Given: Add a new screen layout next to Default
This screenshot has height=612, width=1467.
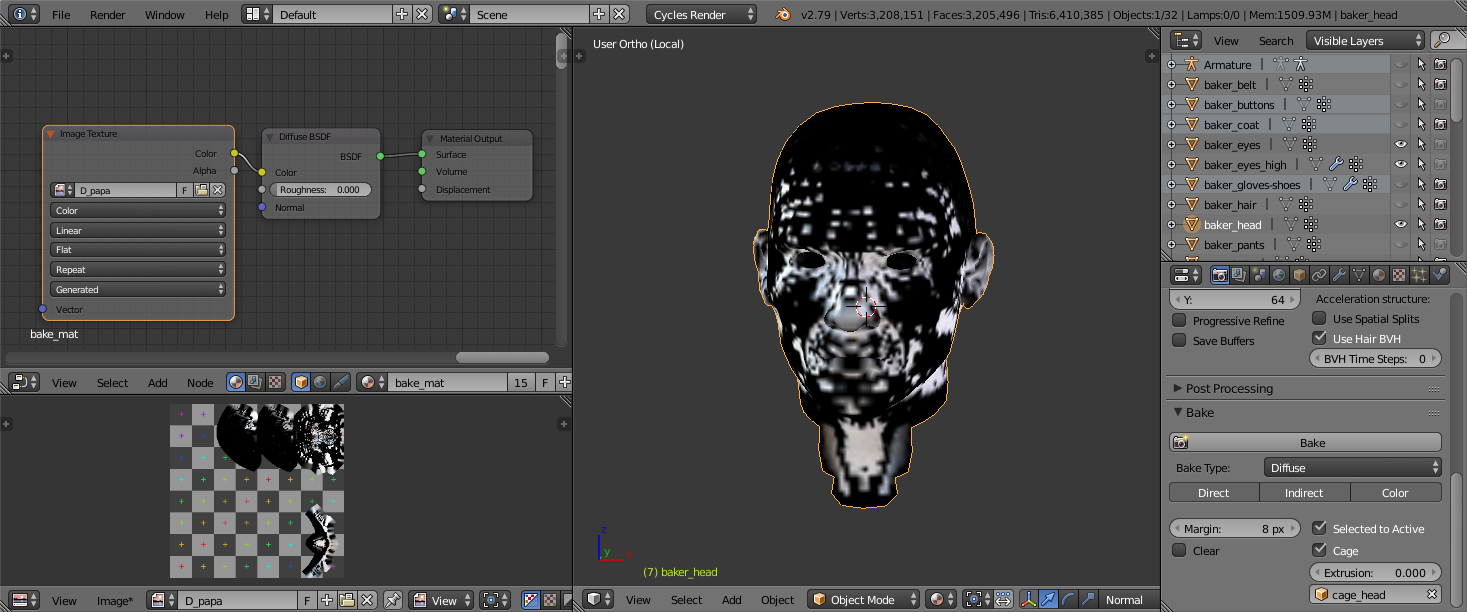Looking at the screenshot, I should point(402,15).
